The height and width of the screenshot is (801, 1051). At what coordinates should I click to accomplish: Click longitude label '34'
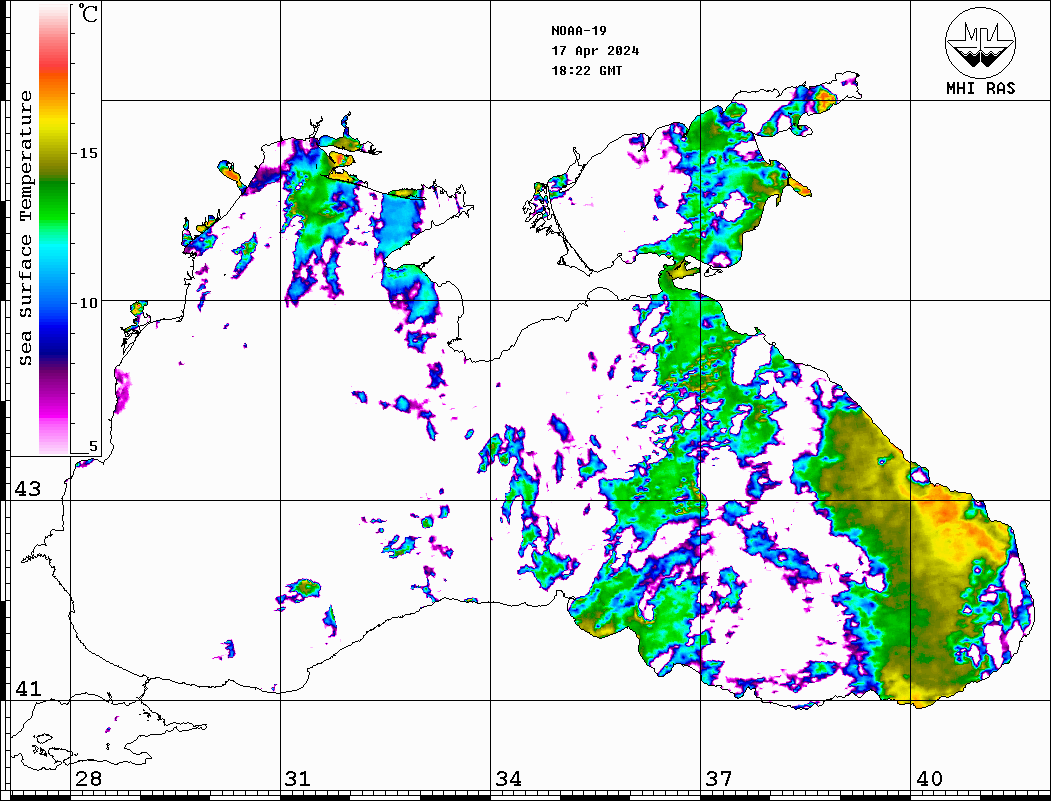coord(508,778)
